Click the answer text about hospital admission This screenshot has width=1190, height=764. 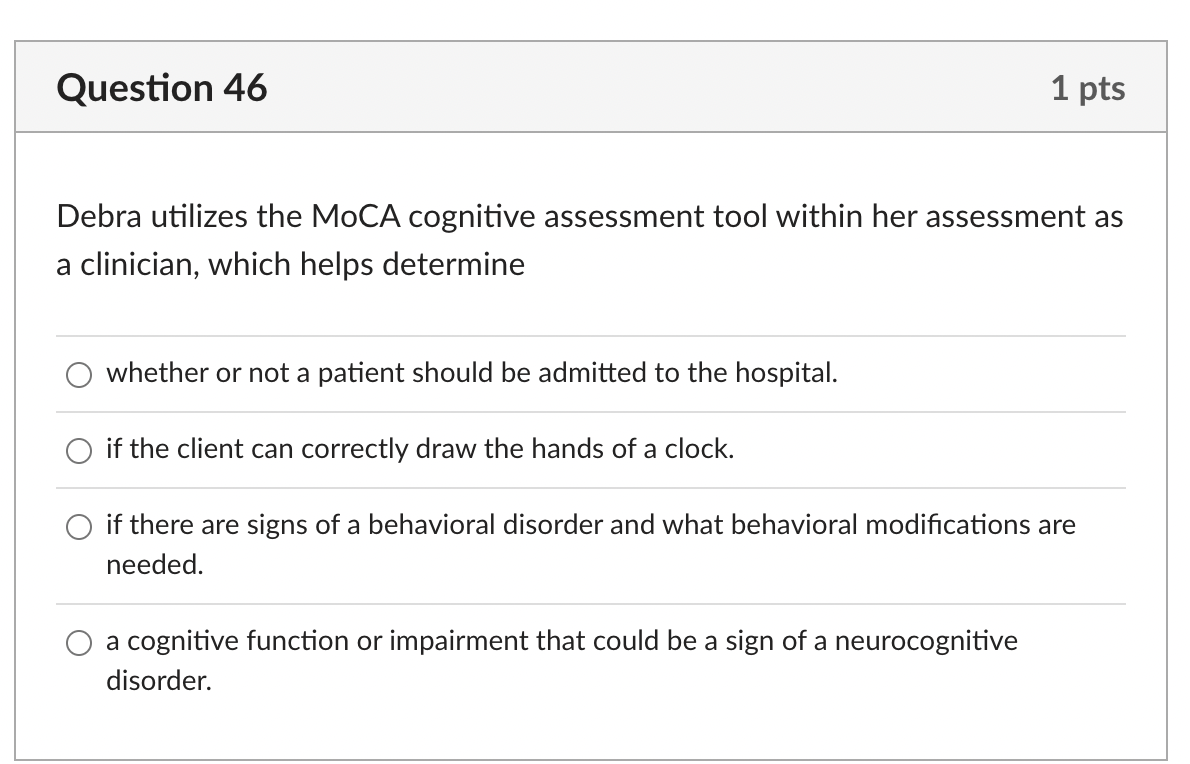point(470,373)
